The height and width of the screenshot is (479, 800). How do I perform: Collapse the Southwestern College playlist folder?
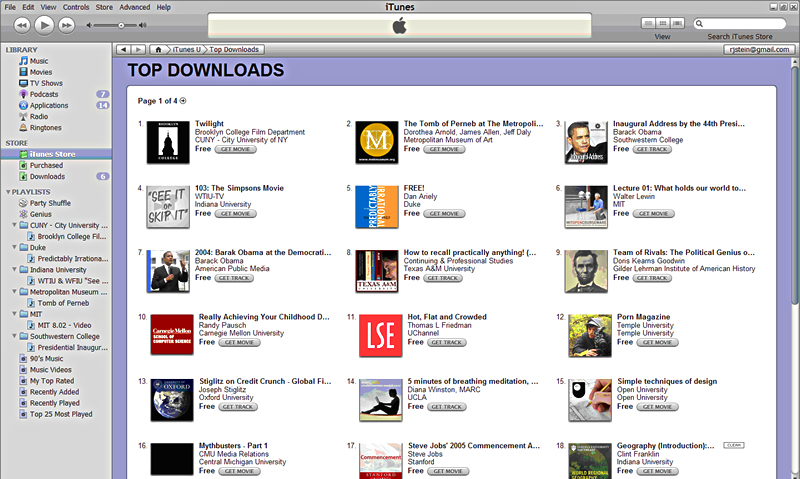(15, 336)
